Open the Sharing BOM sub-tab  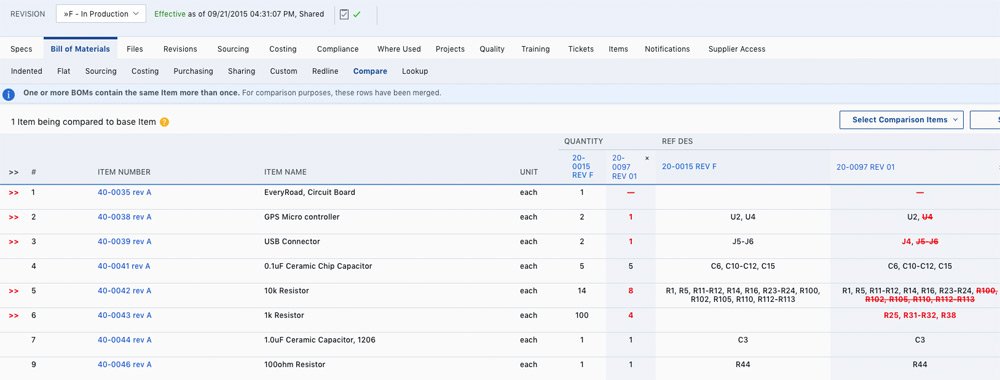(241, 71)
